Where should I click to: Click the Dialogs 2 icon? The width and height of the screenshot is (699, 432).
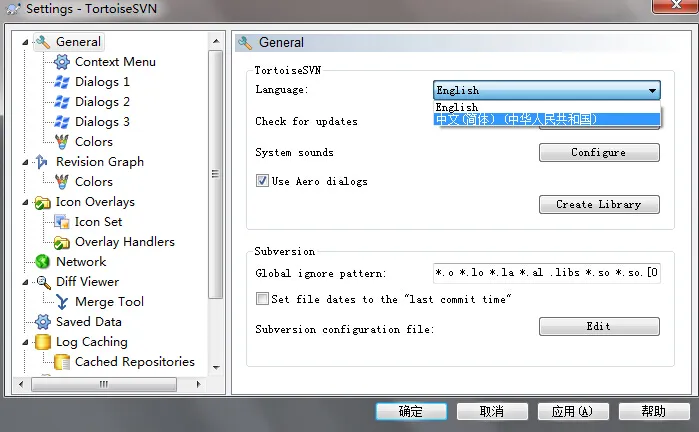(62, 102)
